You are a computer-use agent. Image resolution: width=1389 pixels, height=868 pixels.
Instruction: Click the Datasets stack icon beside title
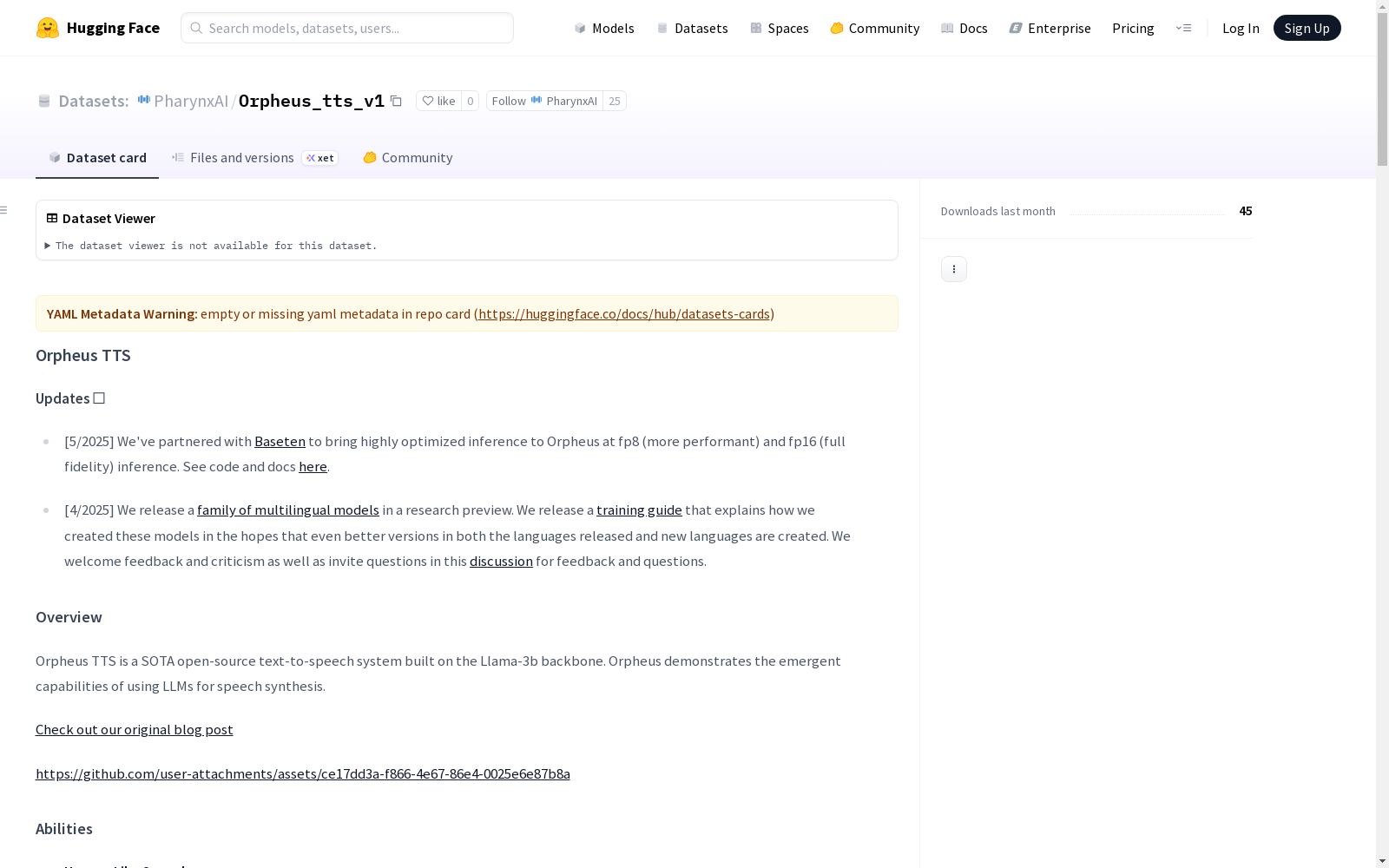[44, 102]
